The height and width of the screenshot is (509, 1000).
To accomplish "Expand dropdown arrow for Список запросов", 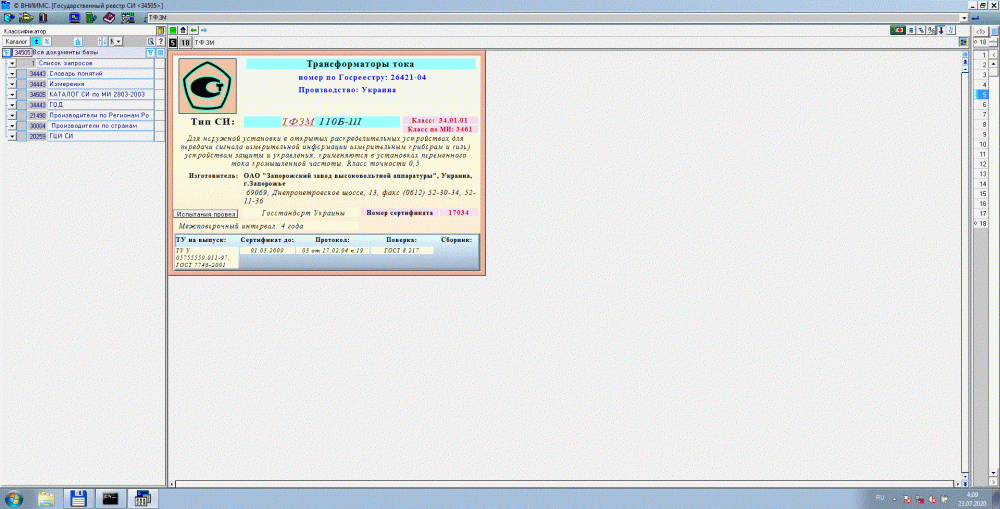I will [x=12, y=63].
